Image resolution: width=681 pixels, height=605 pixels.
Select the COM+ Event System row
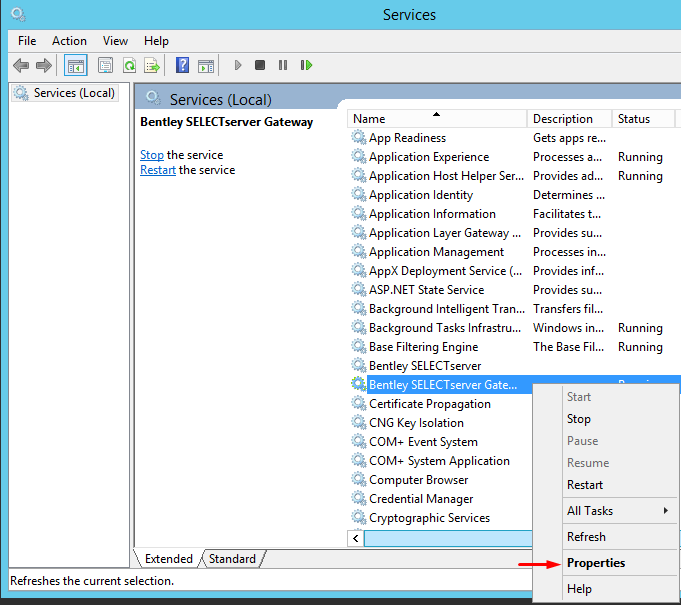tap(441, 442)
